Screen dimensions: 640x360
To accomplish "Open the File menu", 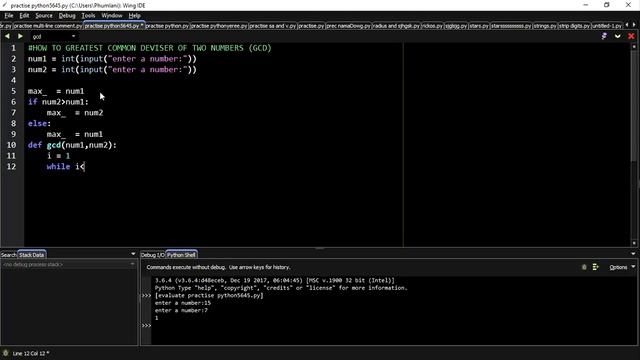I will pyautogui.click(x=9, y=16).
